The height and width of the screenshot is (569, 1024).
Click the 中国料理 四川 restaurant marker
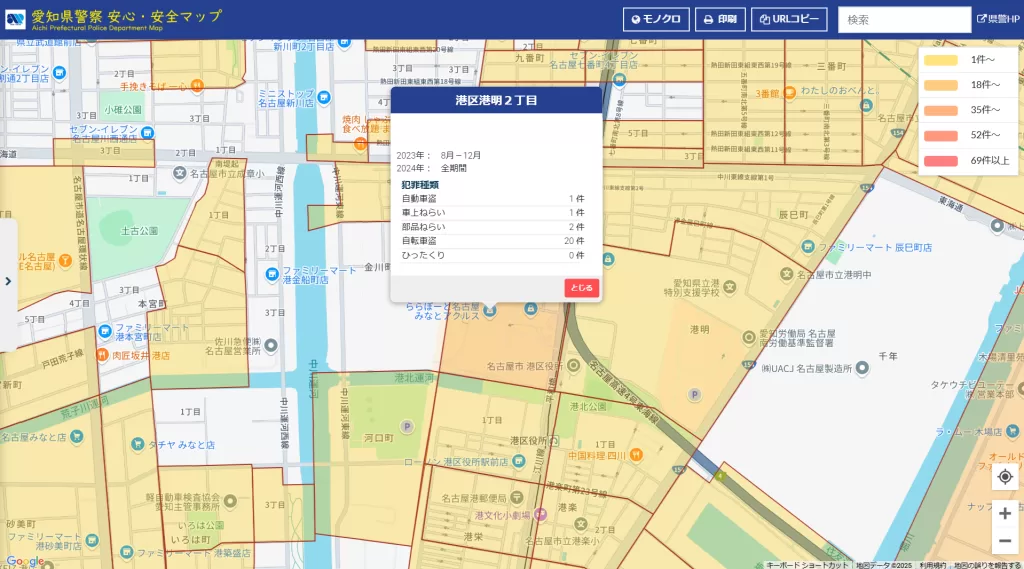click(x=636, y=455)
